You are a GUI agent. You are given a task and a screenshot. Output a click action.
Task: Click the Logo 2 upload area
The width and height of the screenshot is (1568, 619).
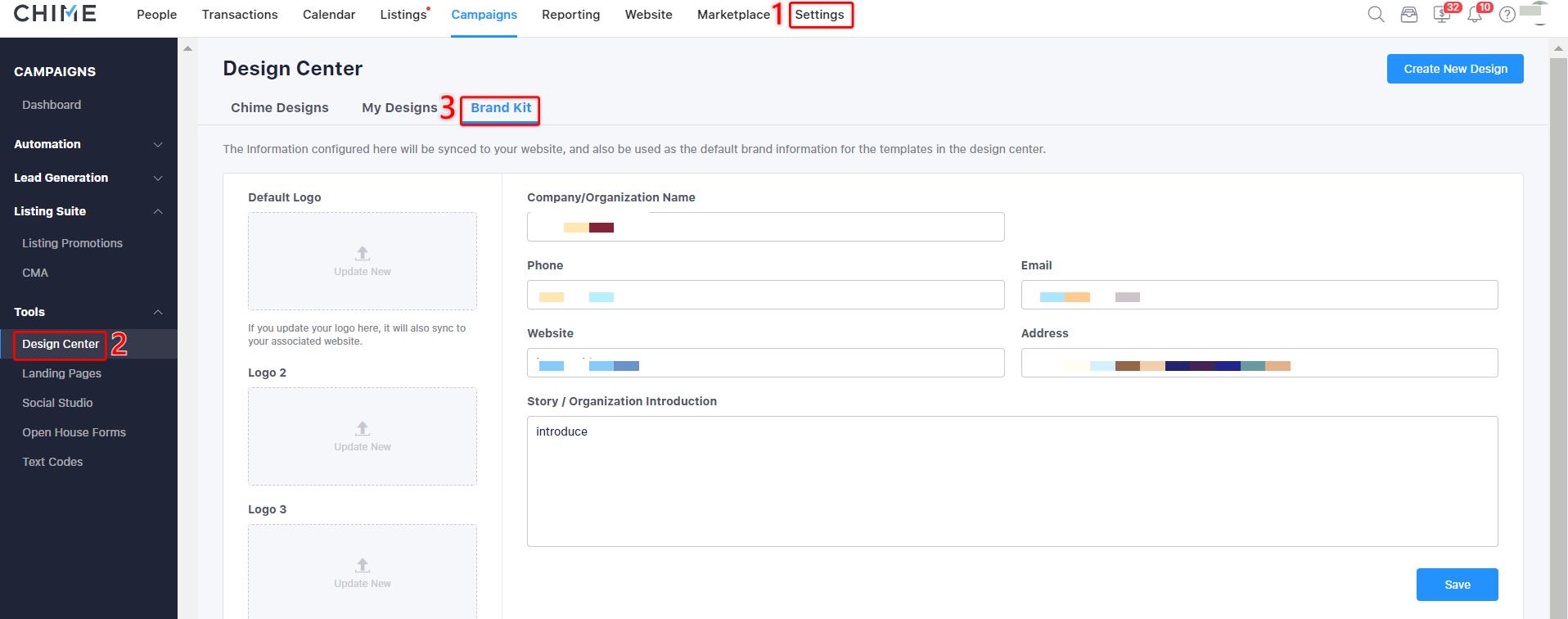(363, 436)
